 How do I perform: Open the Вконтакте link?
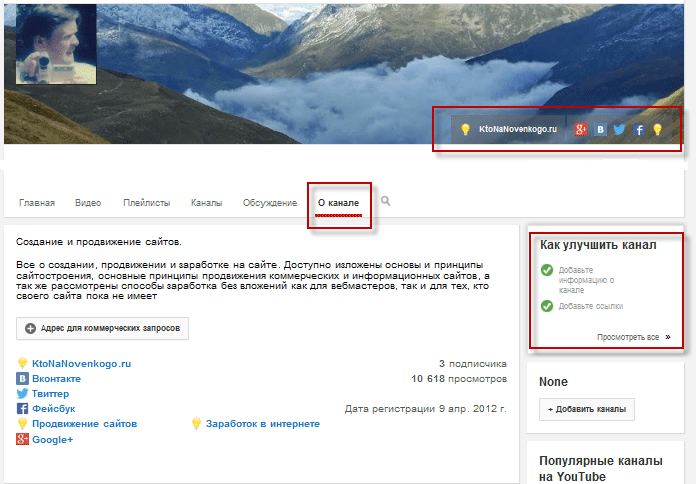point(56,379)
